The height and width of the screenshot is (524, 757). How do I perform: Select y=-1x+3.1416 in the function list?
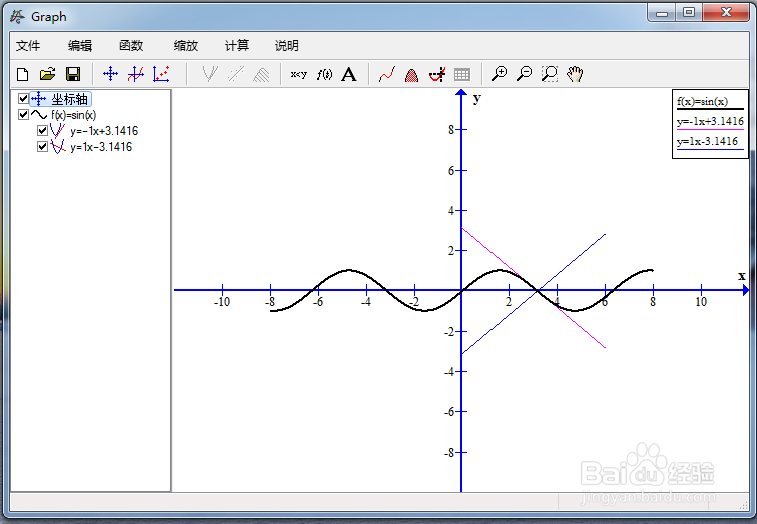(104, 131)
